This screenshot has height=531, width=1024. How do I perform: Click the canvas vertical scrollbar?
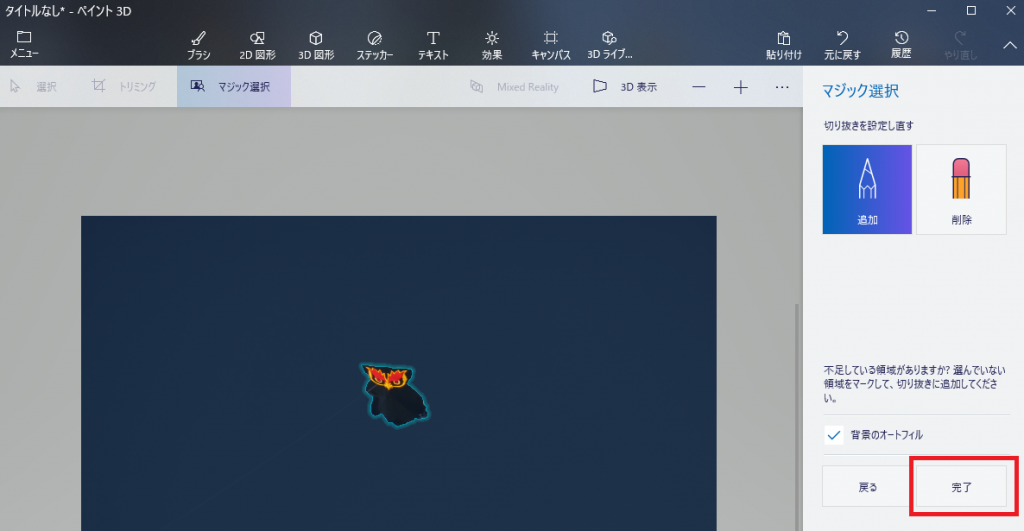pos(796,418)
